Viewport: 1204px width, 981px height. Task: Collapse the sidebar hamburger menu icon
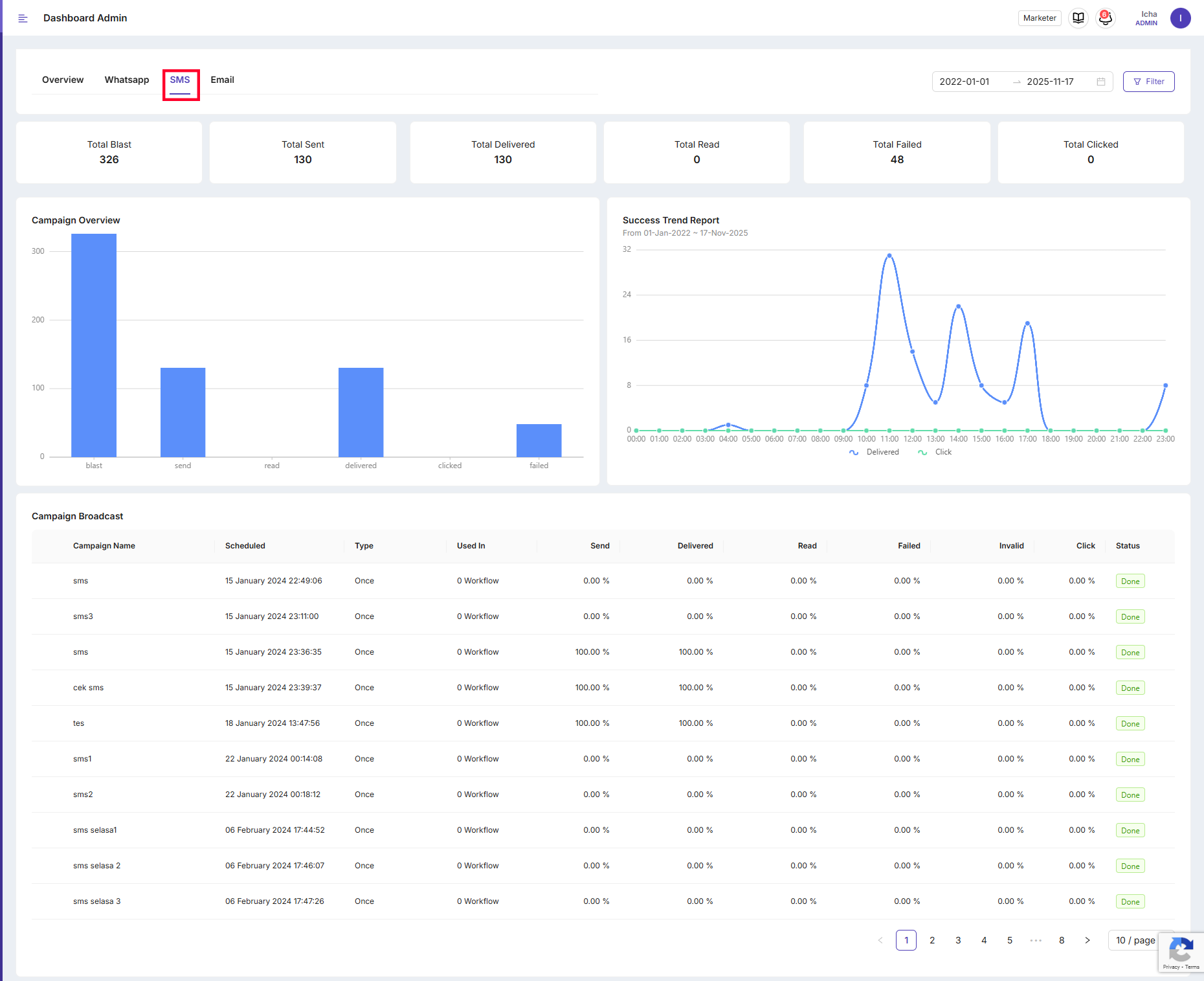[23, 18]
